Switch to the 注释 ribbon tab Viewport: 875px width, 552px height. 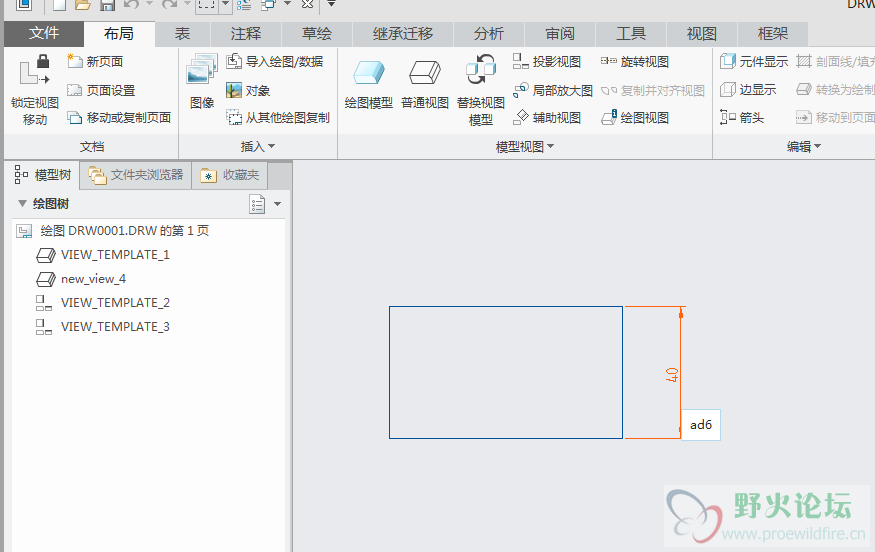click(x=245, y=34)
